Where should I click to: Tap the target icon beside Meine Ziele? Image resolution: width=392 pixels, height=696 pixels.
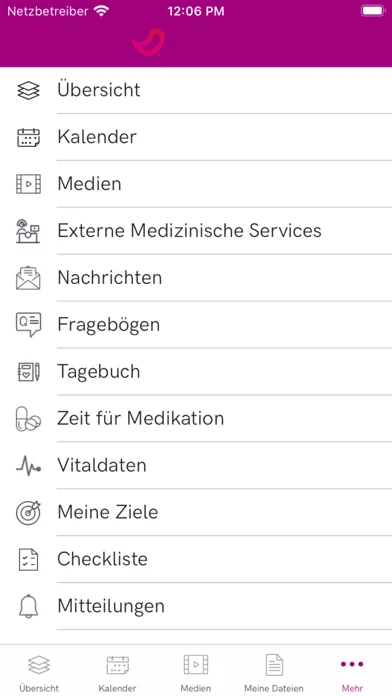point(28,513)
